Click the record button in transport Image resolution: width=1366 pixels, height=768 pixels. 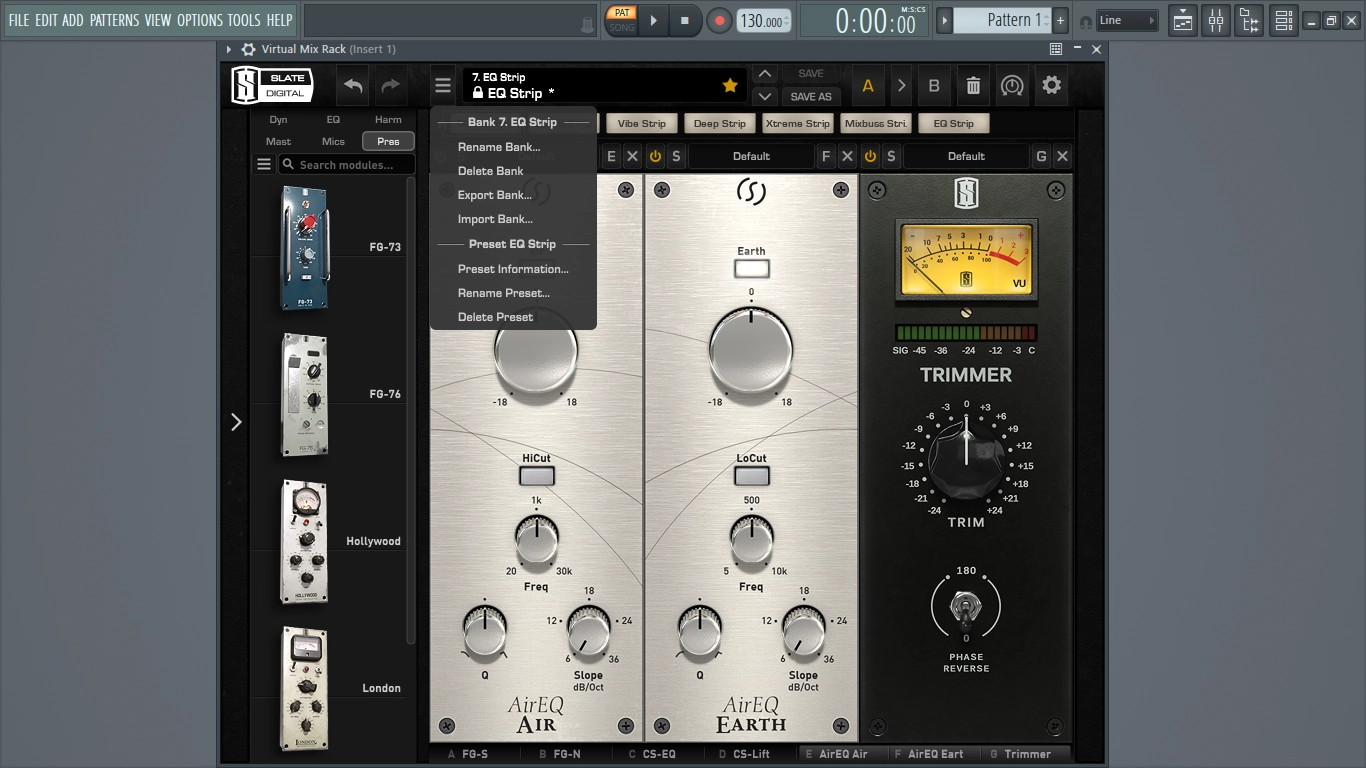coord(719,20)
